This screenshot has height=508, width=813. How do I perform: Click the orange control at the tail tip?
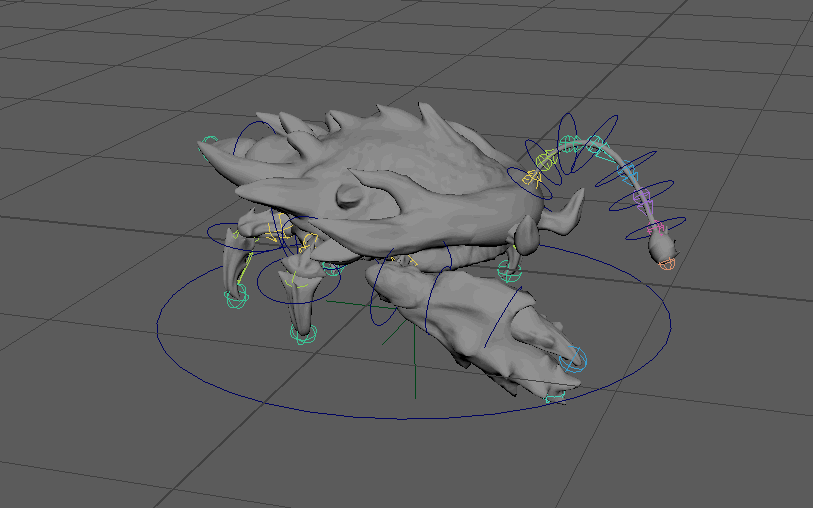(x=667, y=263)
